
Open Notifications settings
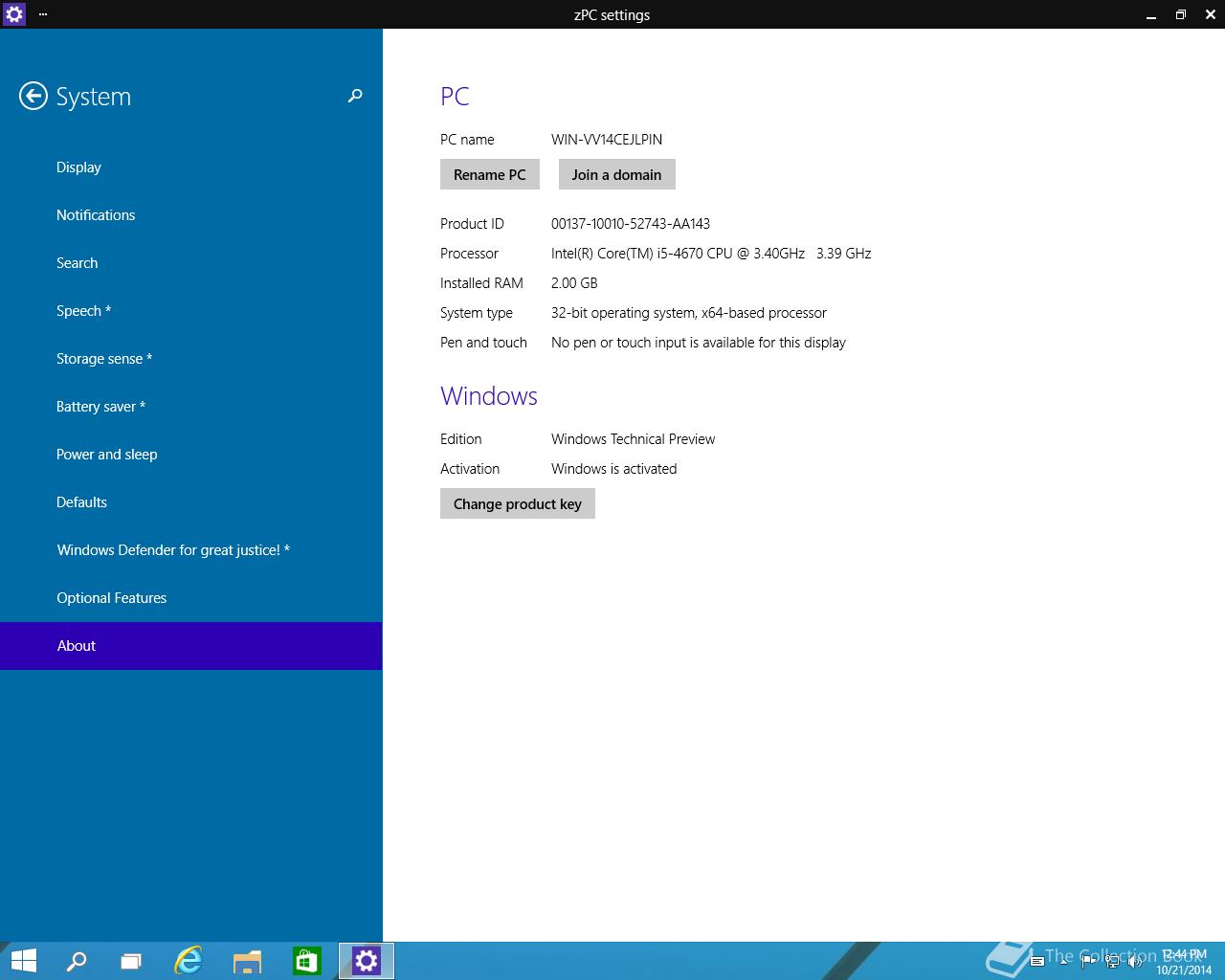(x=191, y=215)
